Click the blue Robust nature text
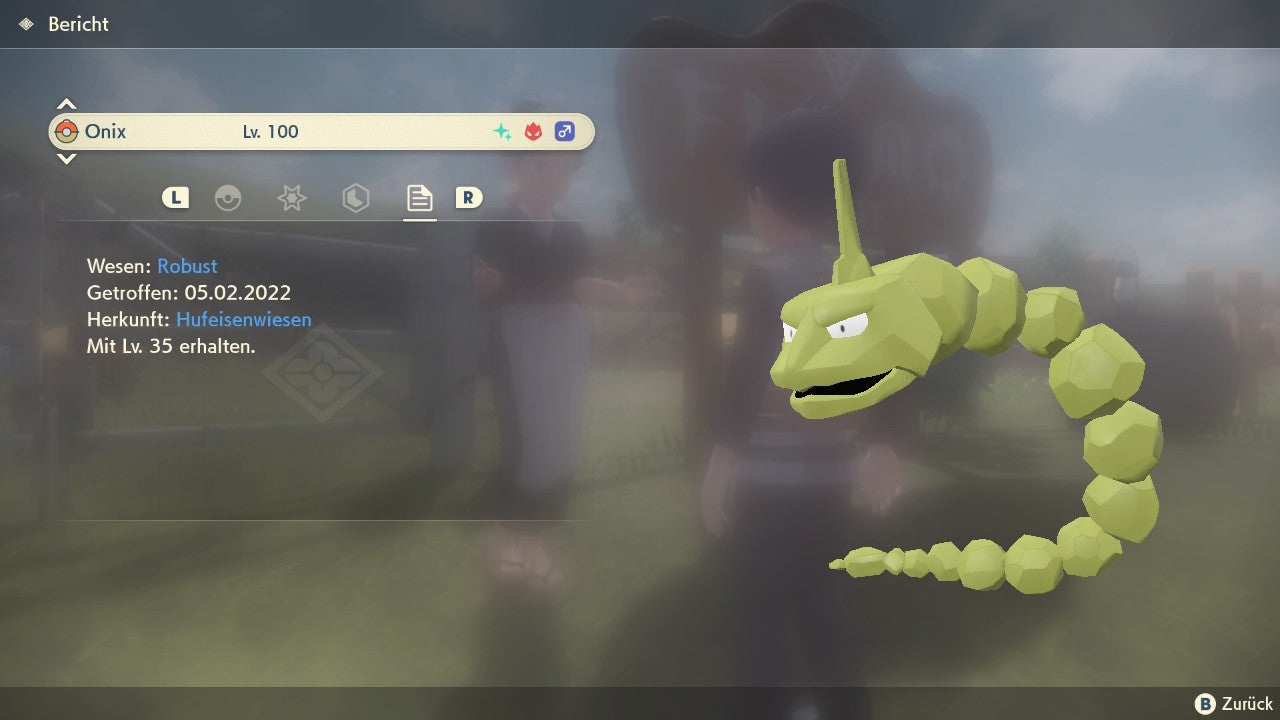 [187, 266]
